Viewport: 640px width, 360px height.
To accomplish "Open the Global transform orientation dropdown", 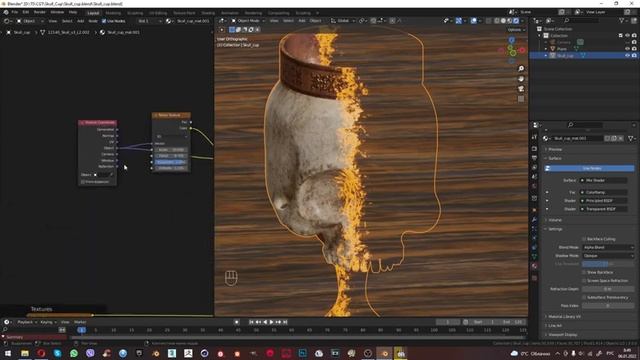I will [x=343, y=21].
